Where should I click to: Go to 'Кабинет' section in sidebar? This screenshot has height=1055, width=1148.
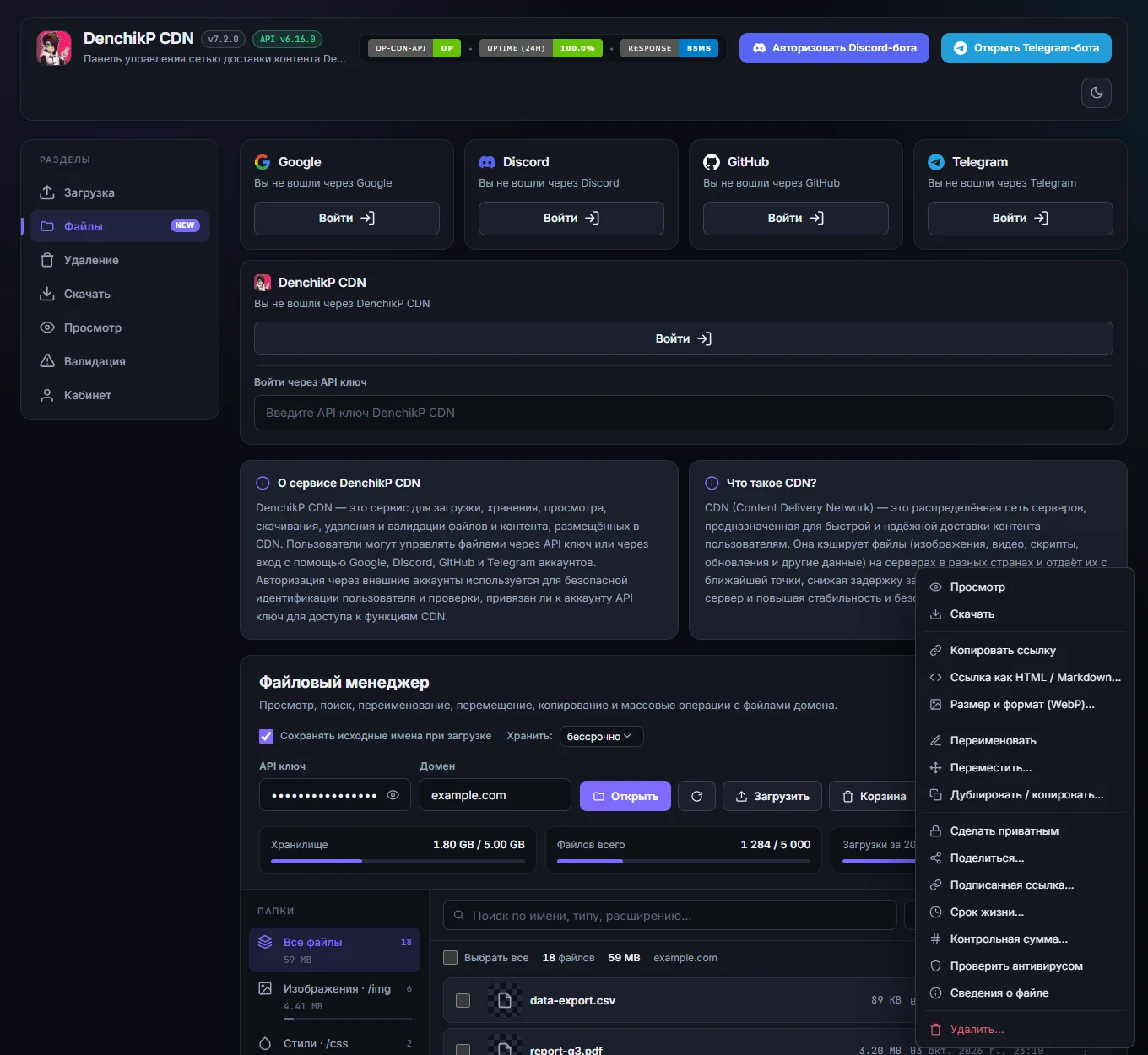point(120,395)
